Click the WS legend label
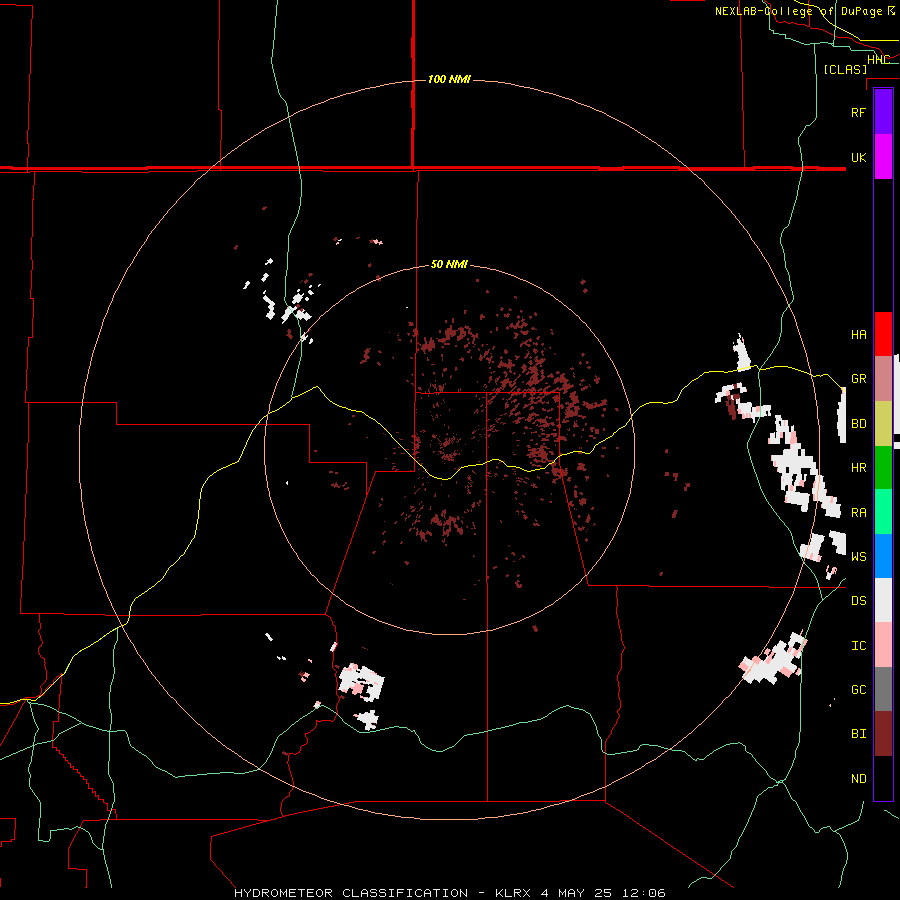Image resolution: width=900 pixels, height=900 pixels. (x=858, y=556)
